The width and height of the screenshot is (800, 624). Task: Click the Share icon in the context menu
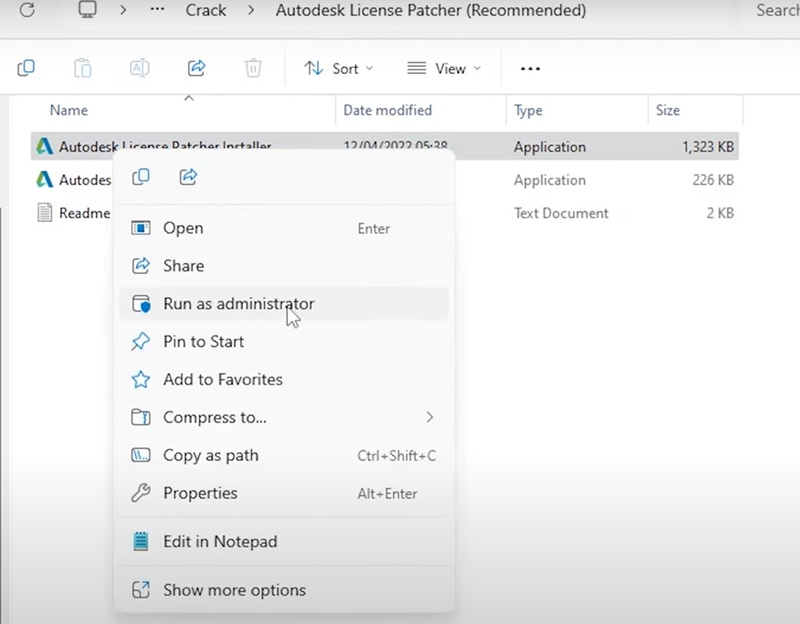[x=187, y=175]
